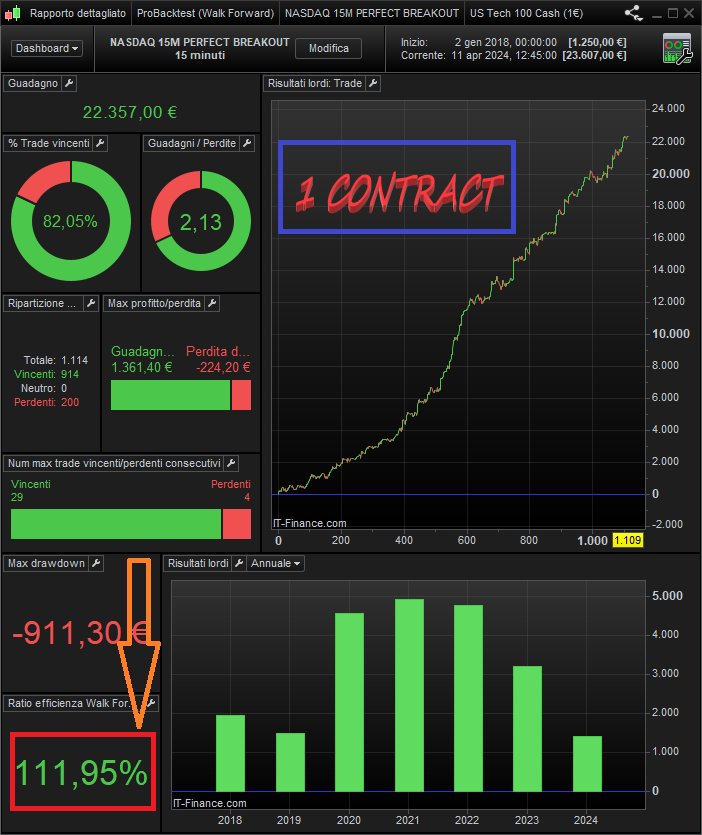Click the [1.250,00 €] starting capital text

click(x=597, y=42)
